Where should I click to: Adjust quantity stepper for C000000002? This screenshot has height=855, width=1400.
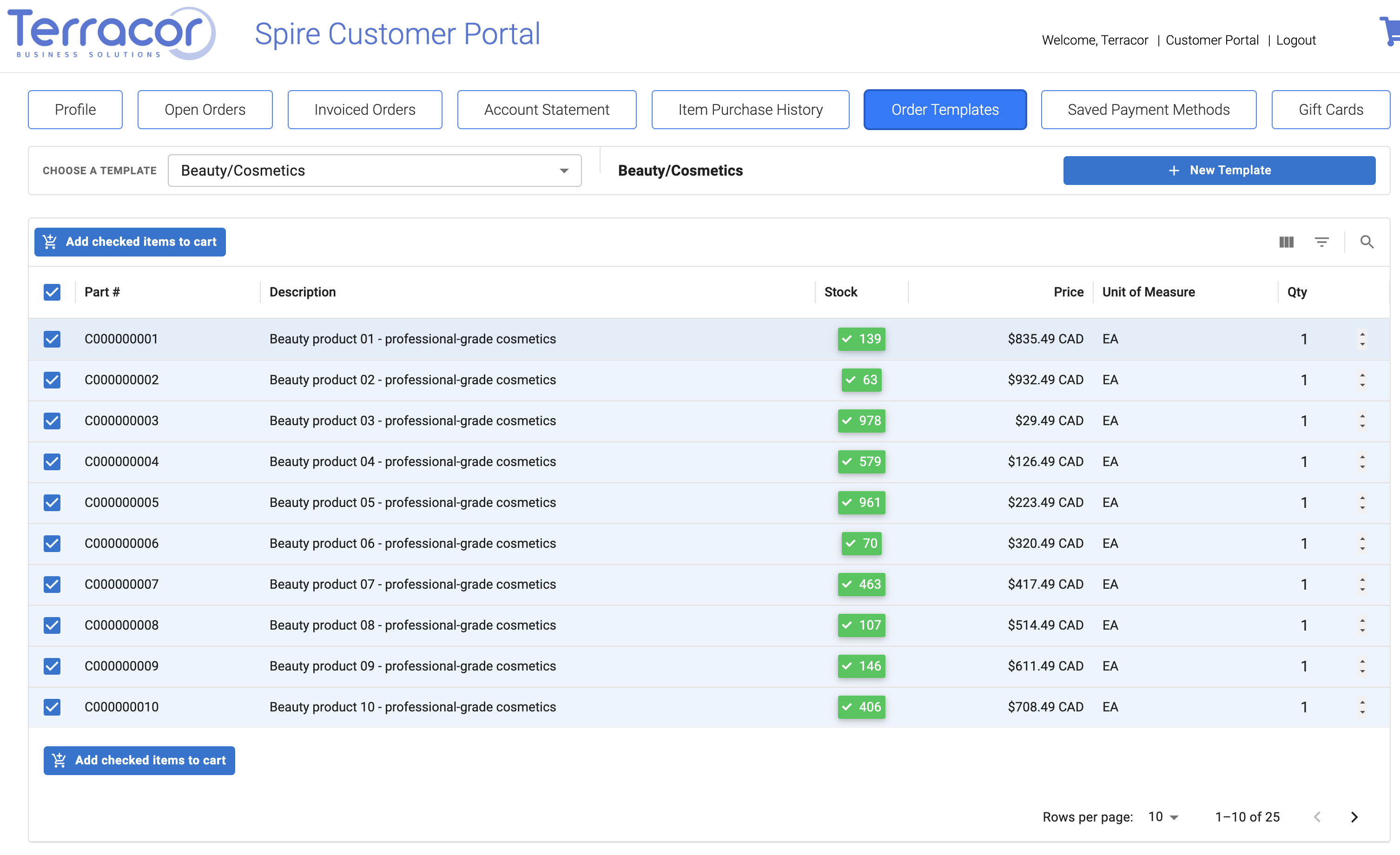[1362, 380]
